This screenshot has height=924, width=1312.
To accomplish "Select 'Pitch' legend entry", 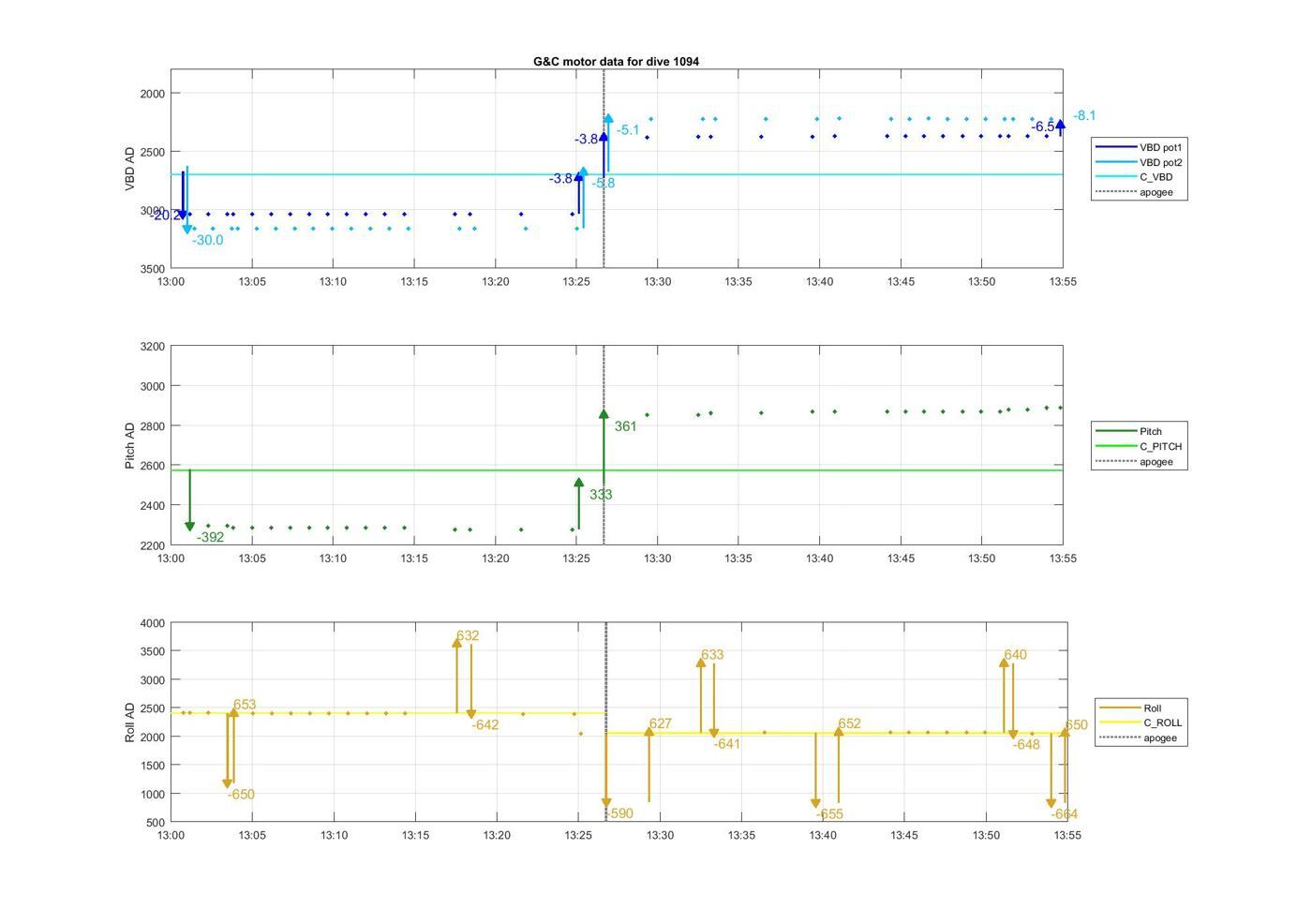I will (1140, 431).
